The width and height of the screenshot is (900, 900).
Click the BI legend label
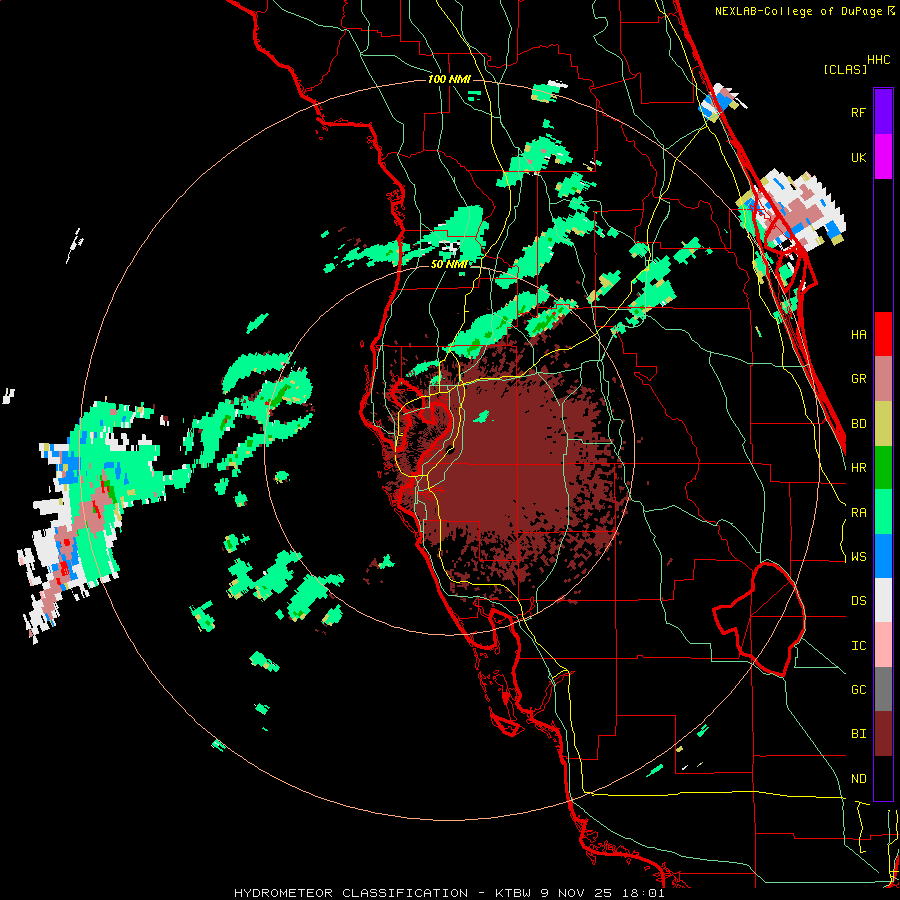click(858, 734)
